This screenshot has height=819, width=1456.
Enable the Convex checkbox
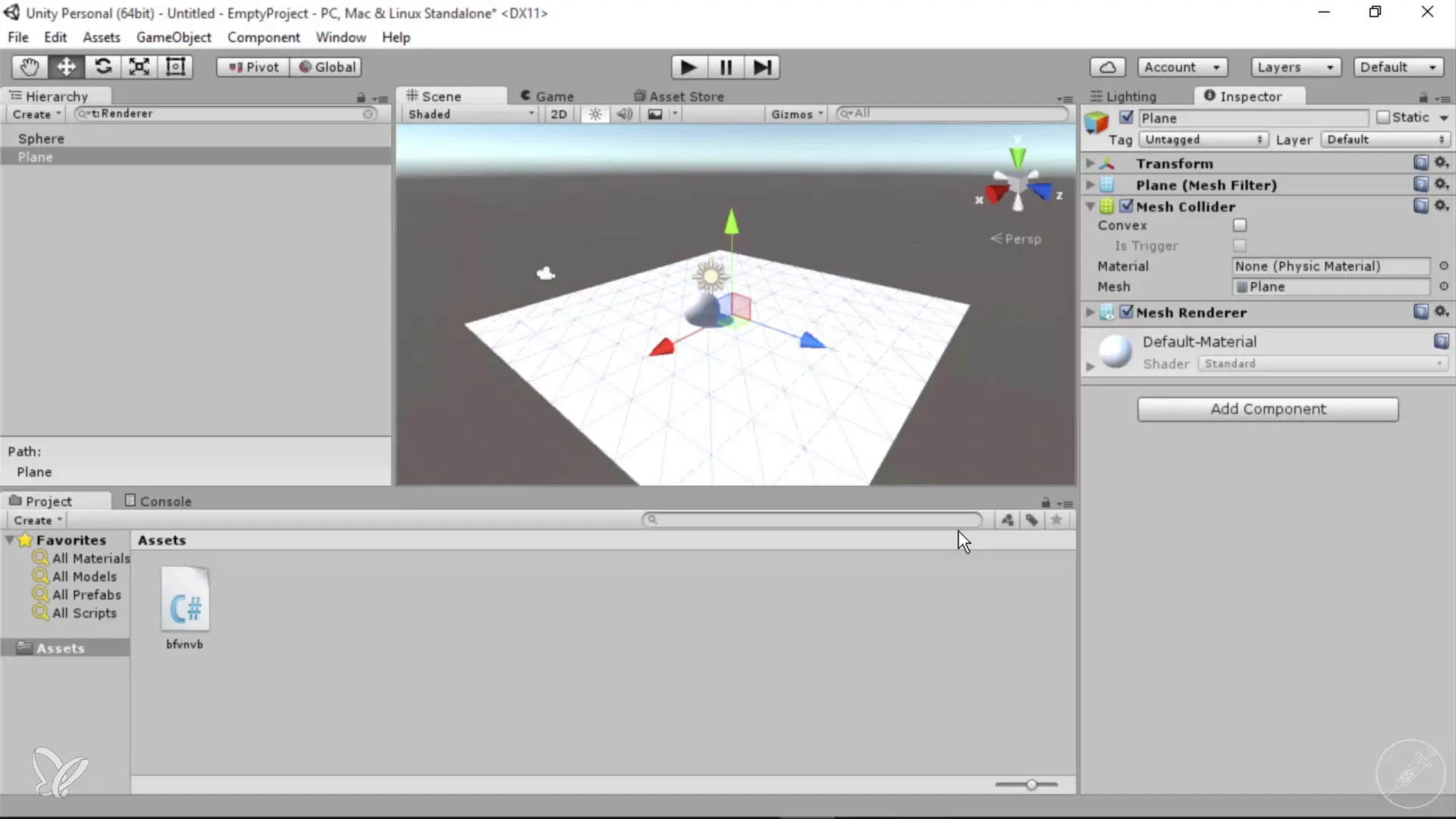(1240, 225)
